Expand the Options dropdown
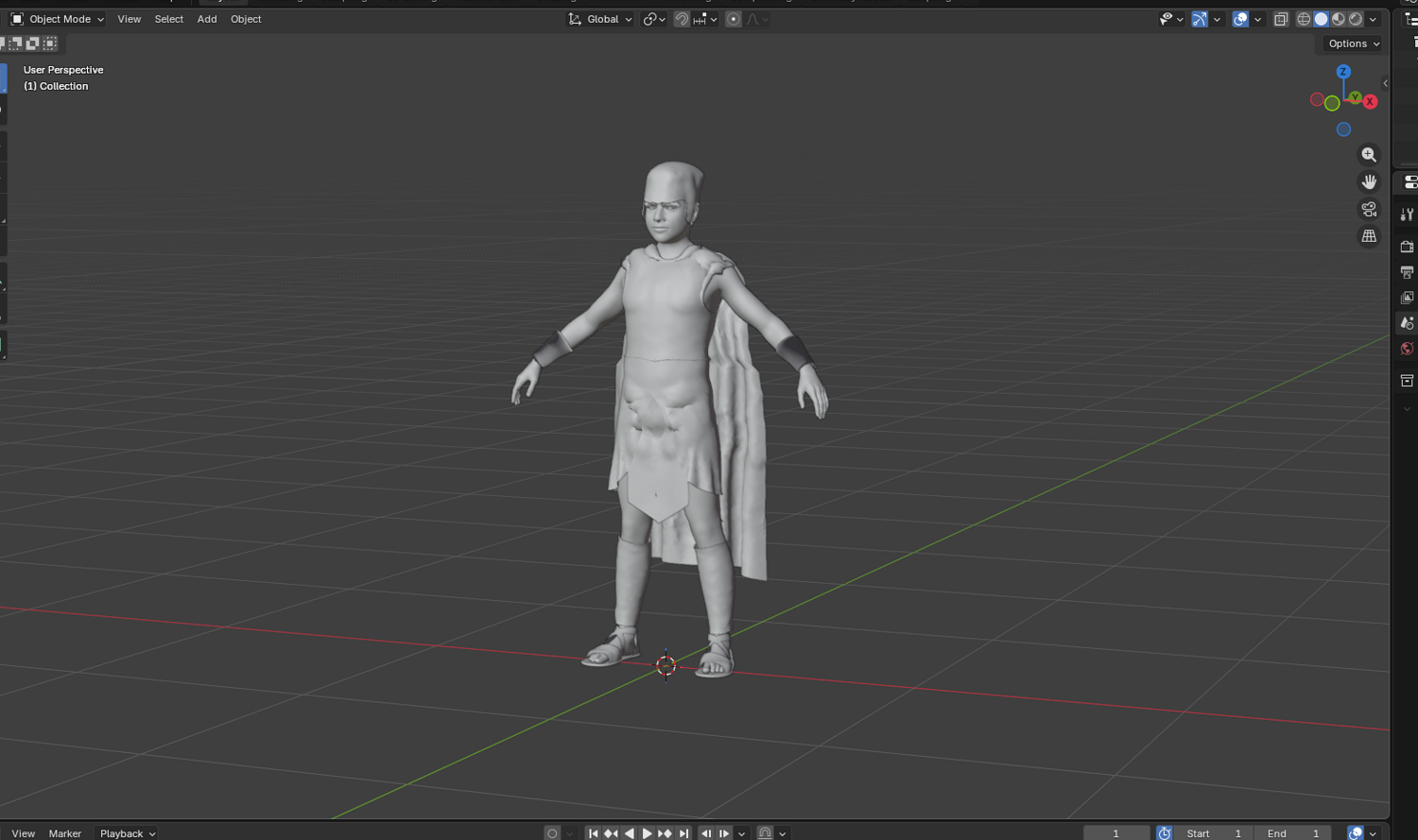The width and height of the screenshot is (1418, 840). click(x=1354, y=43)
